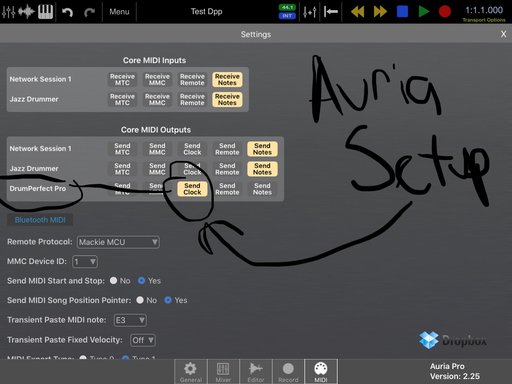Viewport: 512px width, 384px height.
Task: Switch to the General settings tab
Action: [x=191, y=372]
